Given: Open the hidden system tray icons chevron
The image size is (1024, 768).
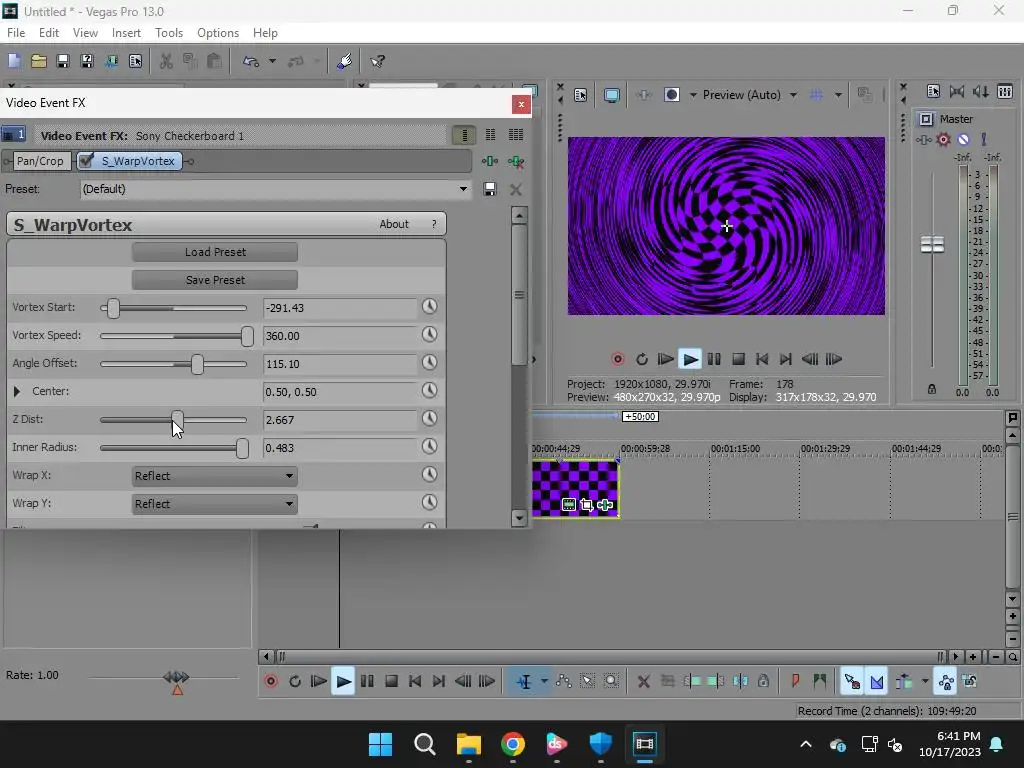Looking at the screenshot, I should pyautogui.click(x=806, y=744).
